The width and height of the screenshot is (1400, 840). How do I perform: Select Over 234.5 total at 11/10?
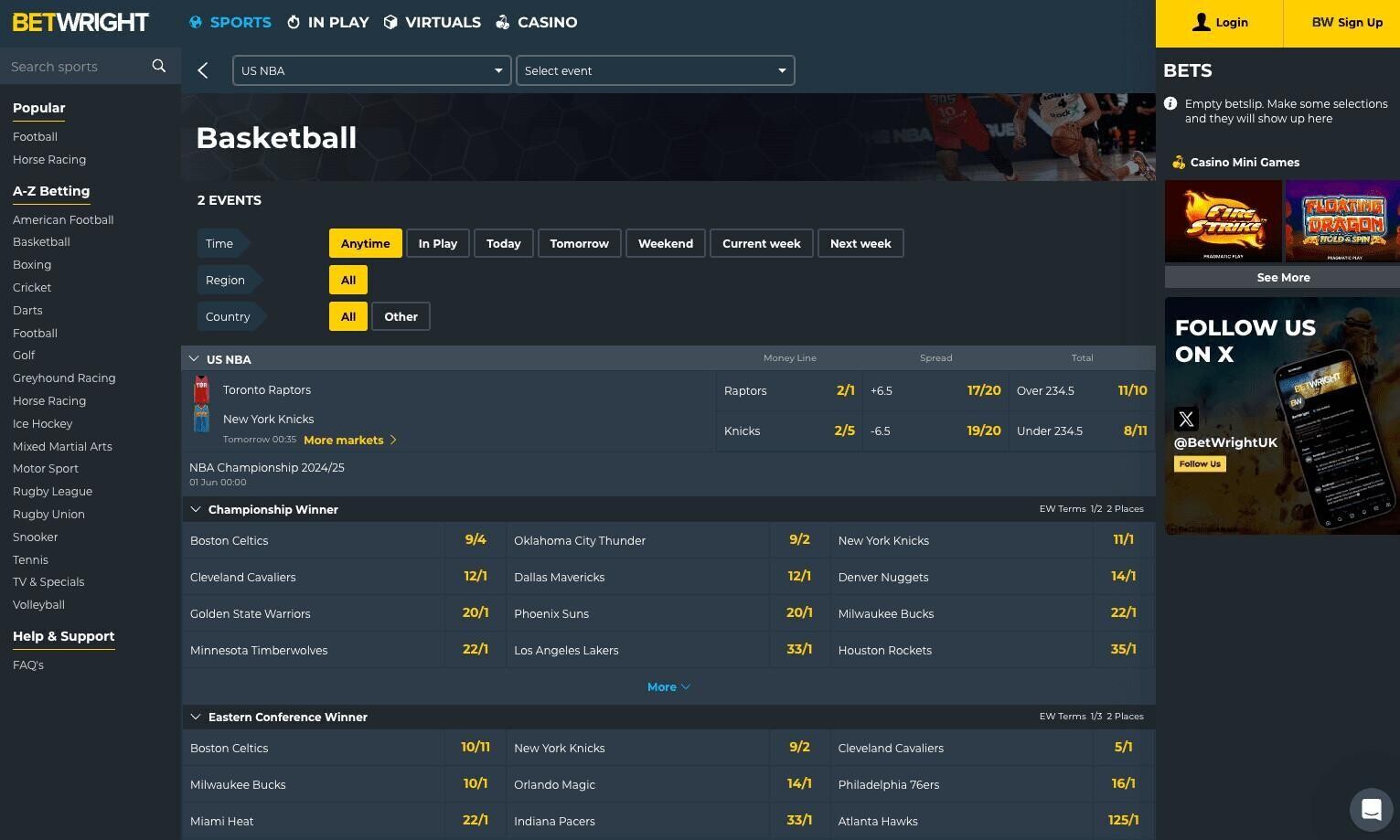pos(1083,390)
